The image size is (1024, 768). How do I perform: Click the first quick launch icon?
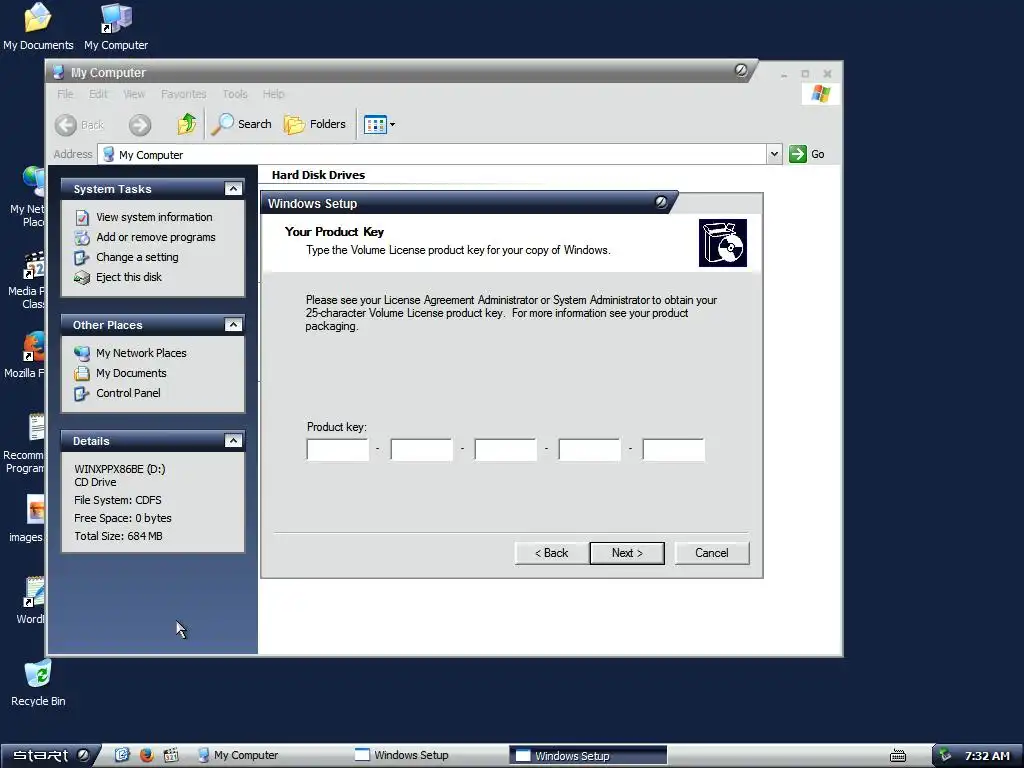click(122, 755)
